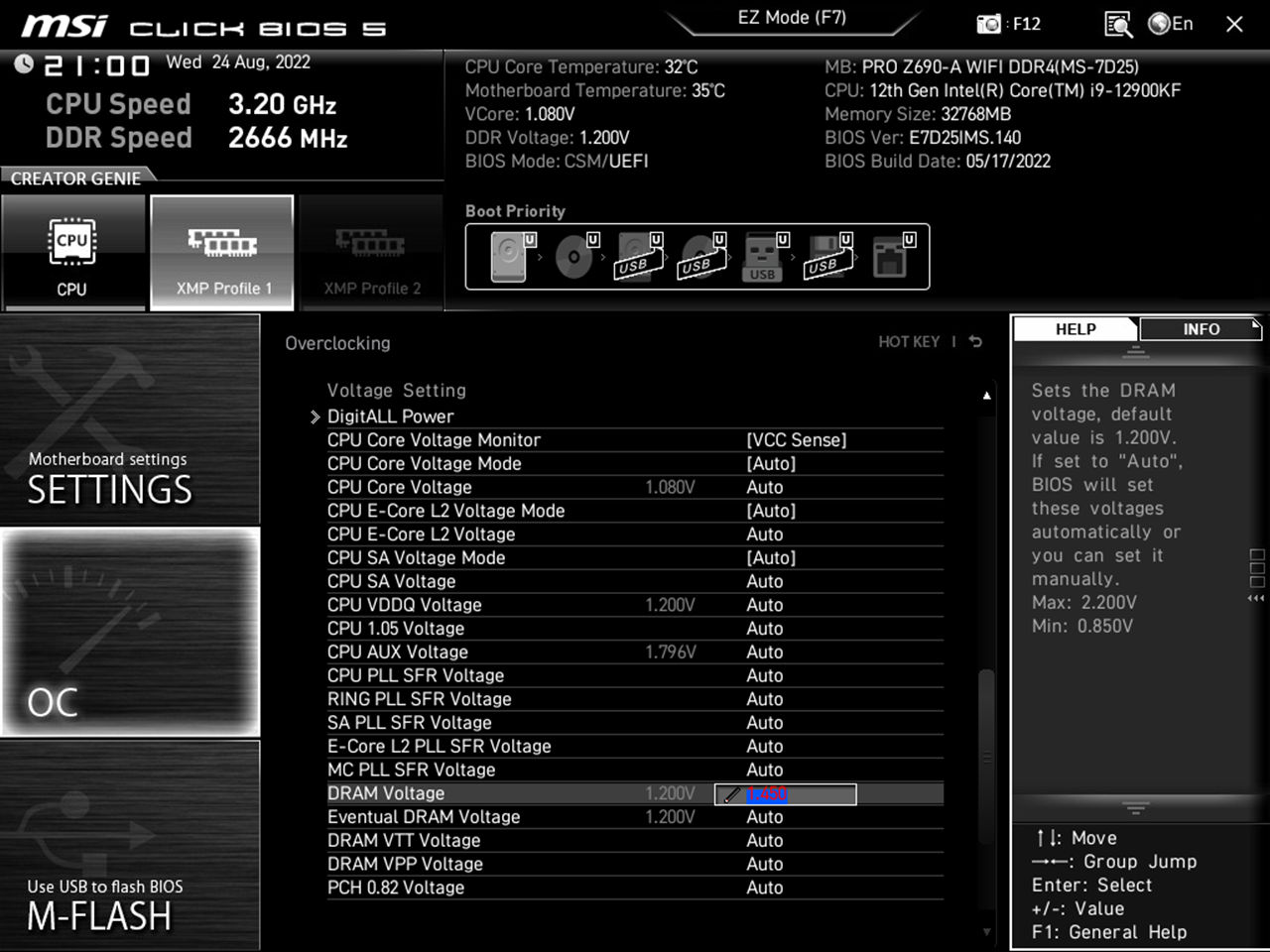Open the CPU SA Voltage Mode dropdown
The height and width of the screenshot is (952, 1270).
772,557
